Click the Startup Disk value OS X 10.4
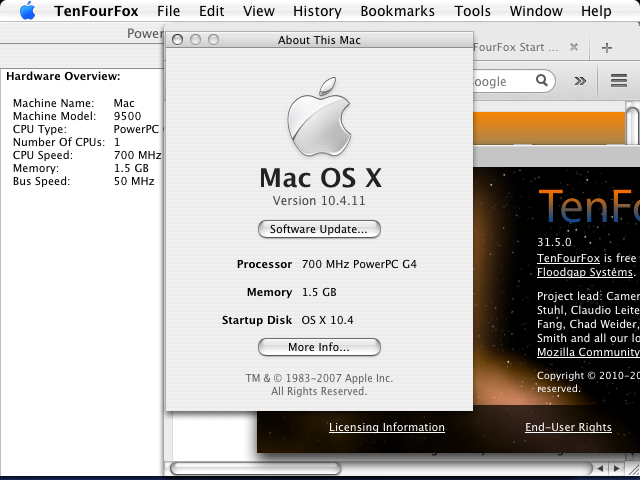Screen dimensions: 640x480 coord(327,320)
